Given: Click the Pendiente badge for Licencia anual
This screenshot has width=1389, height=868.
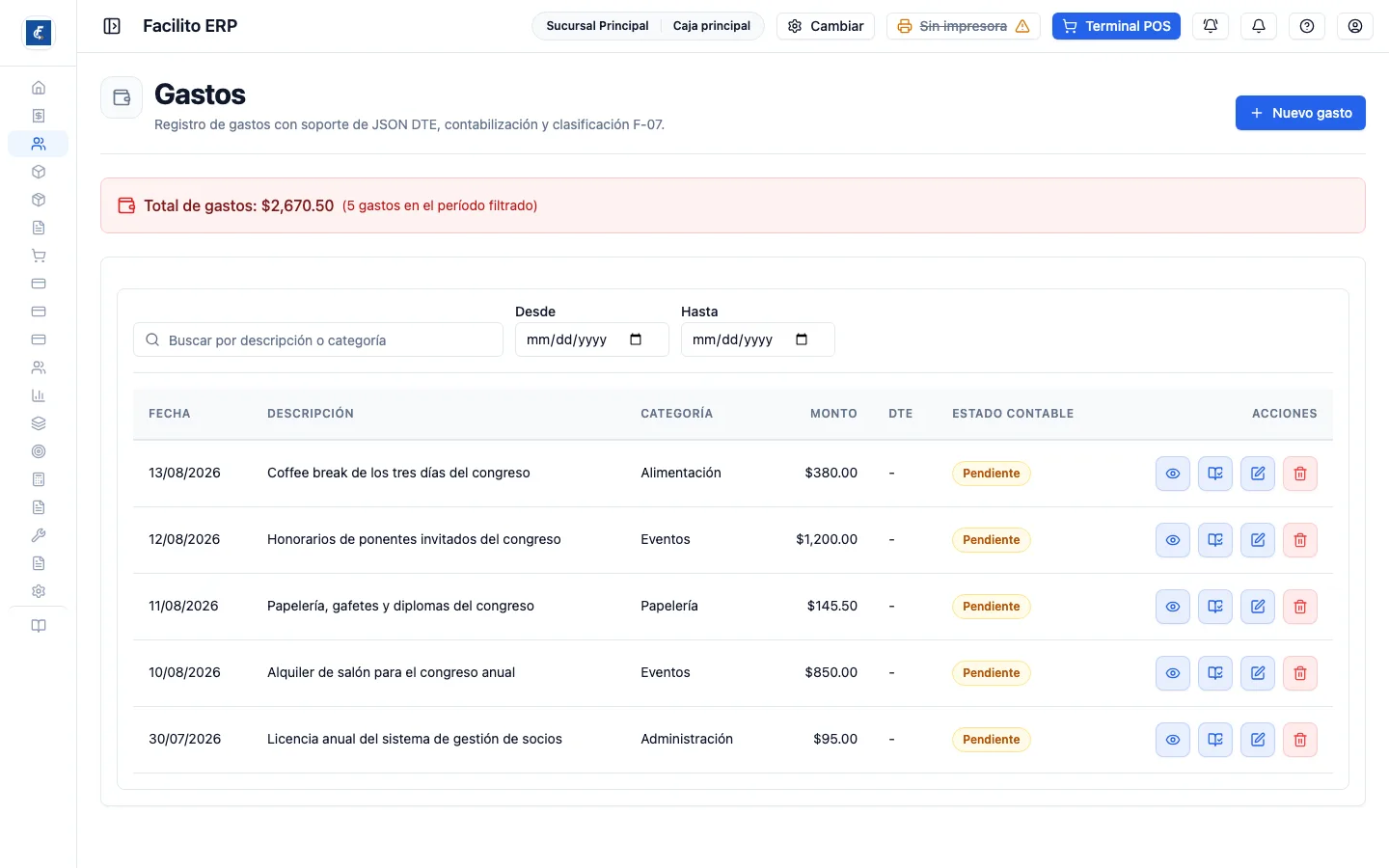Looking at the screenshot, I should 992,740.
